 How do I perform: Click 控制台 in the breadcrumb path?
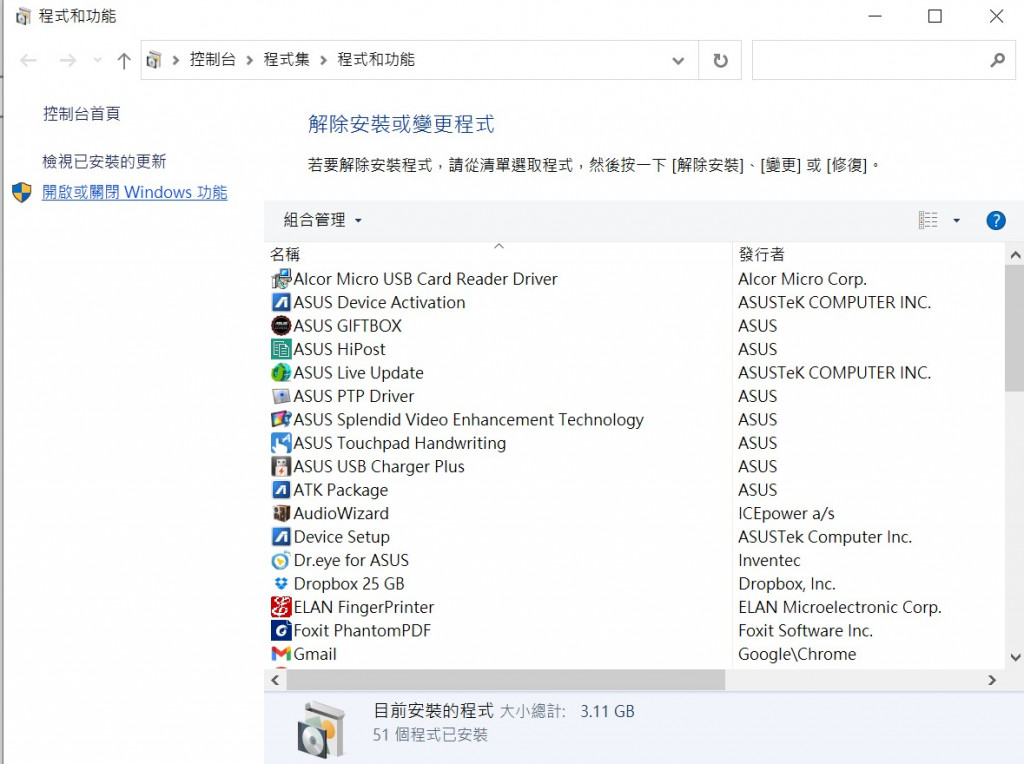coord(212,60)
